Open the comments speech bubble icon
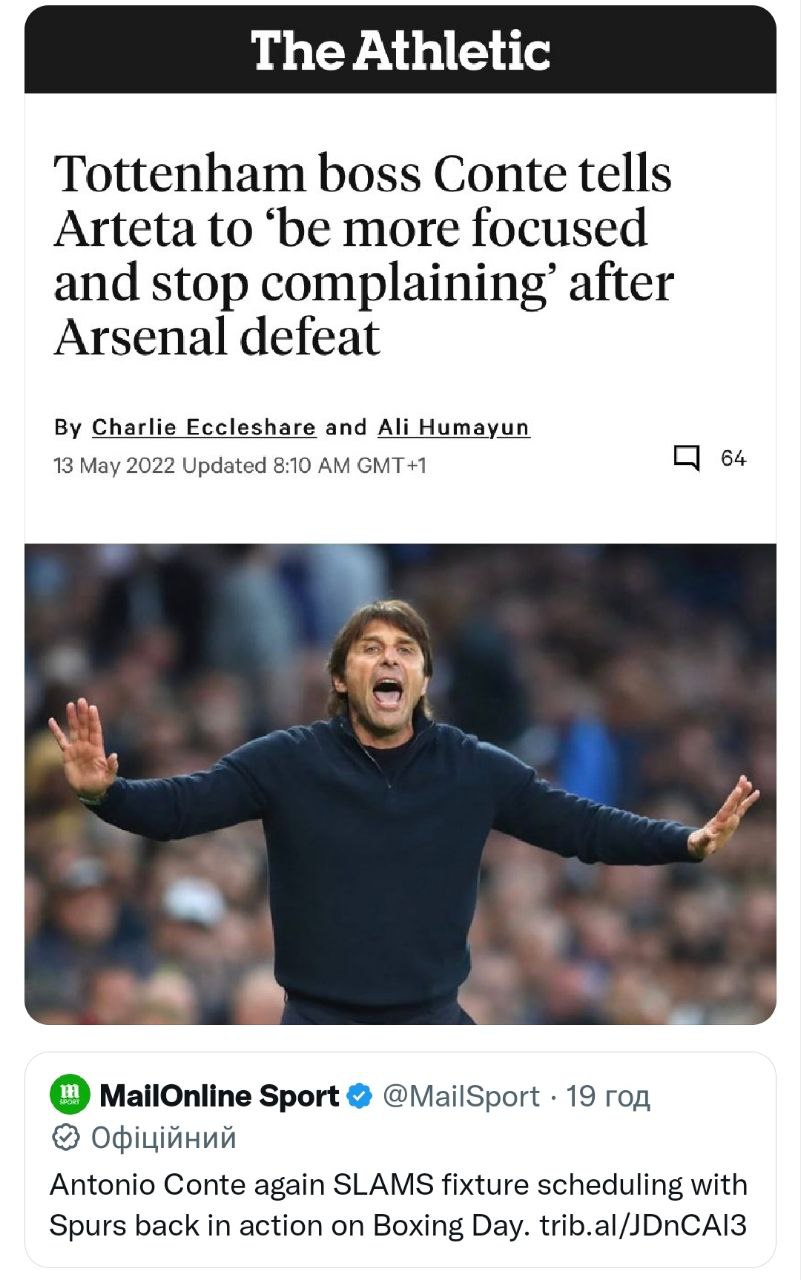 click(686, 458)
